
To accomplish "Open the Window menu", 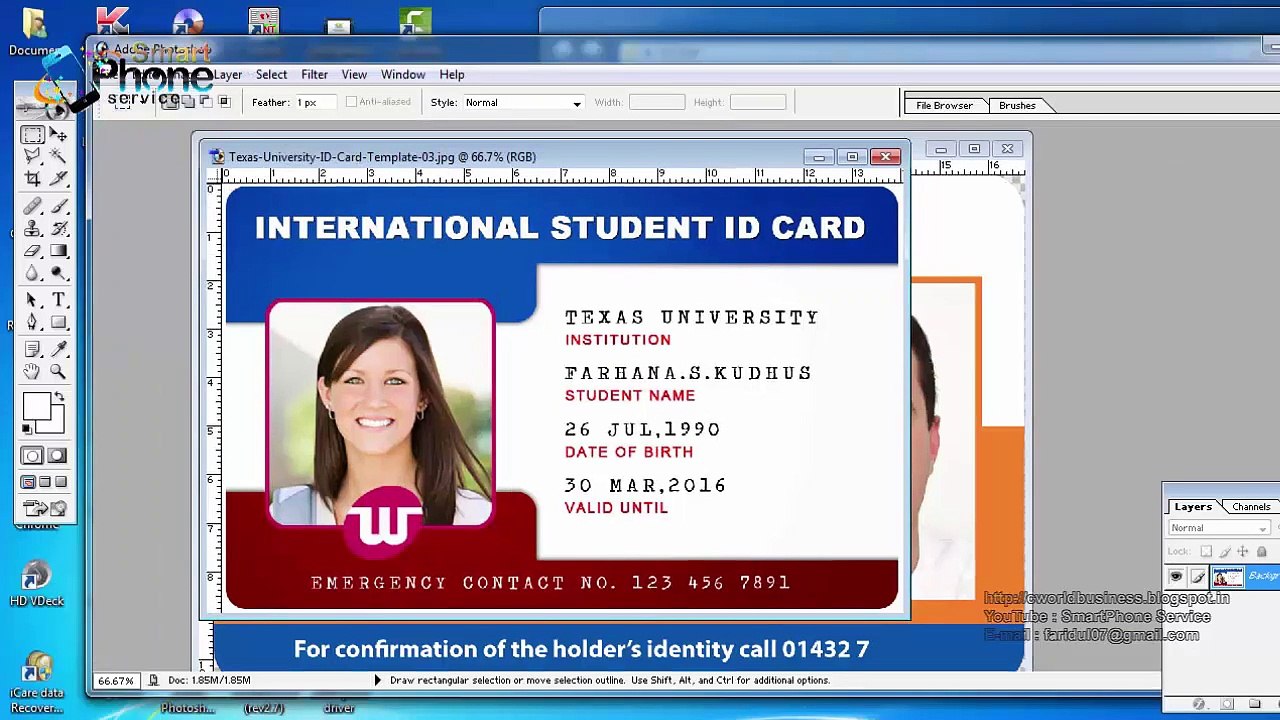I will coord(403,74).
